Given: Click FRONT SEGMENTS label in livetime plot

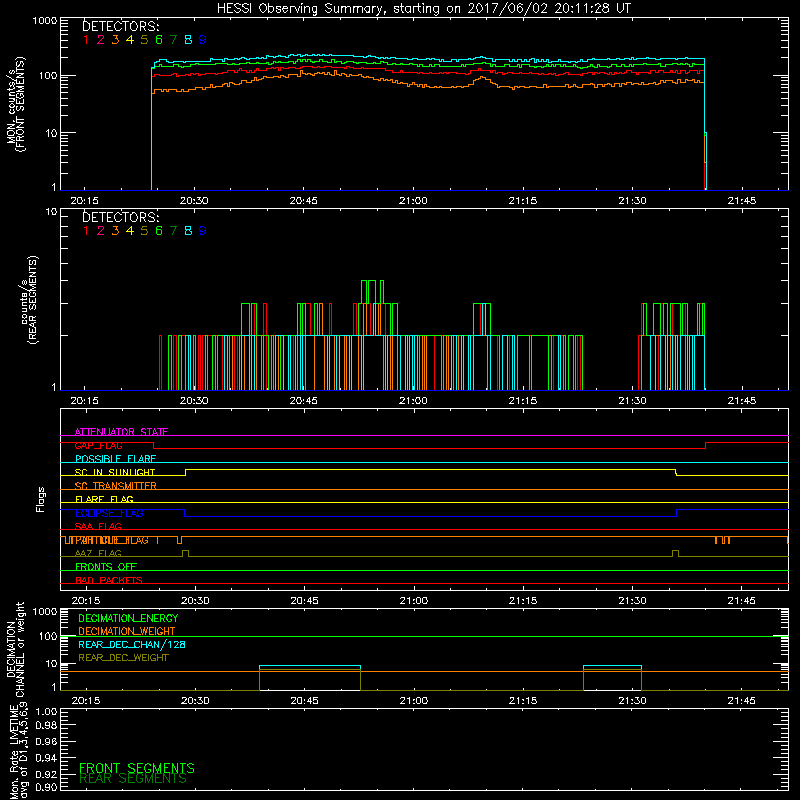Looking at the screenshot, I should (x=137, y=768).
